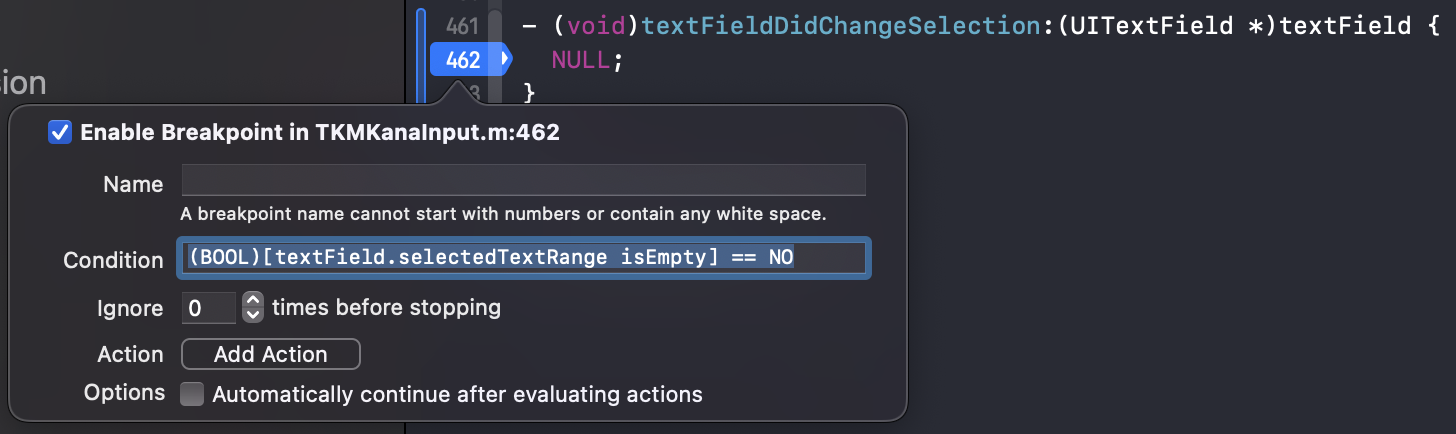Click inside the Condition expression field
This screenshot has width=1456, height=434.
523,258
